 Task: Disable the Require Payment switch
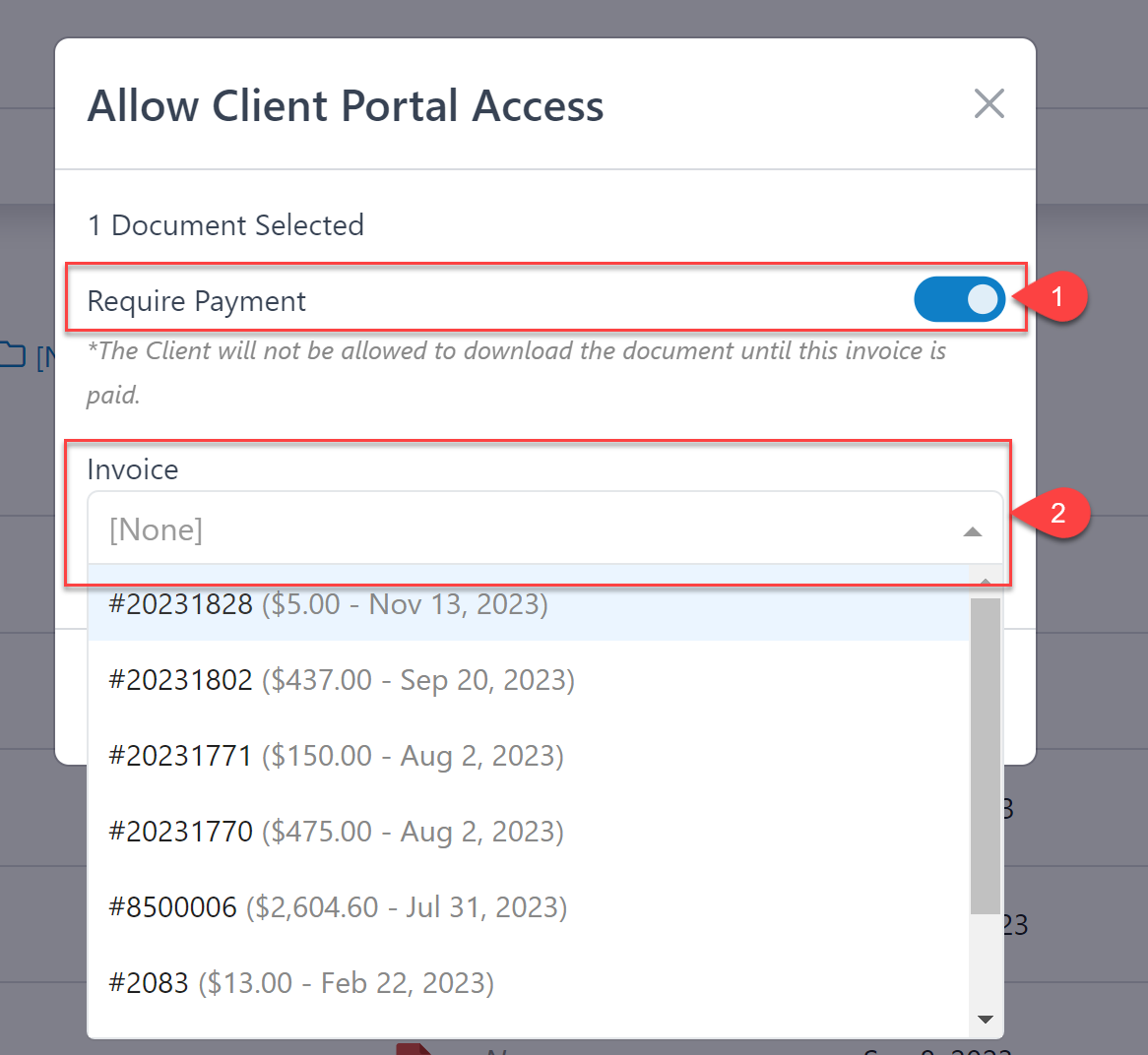[x=960, y=299]
